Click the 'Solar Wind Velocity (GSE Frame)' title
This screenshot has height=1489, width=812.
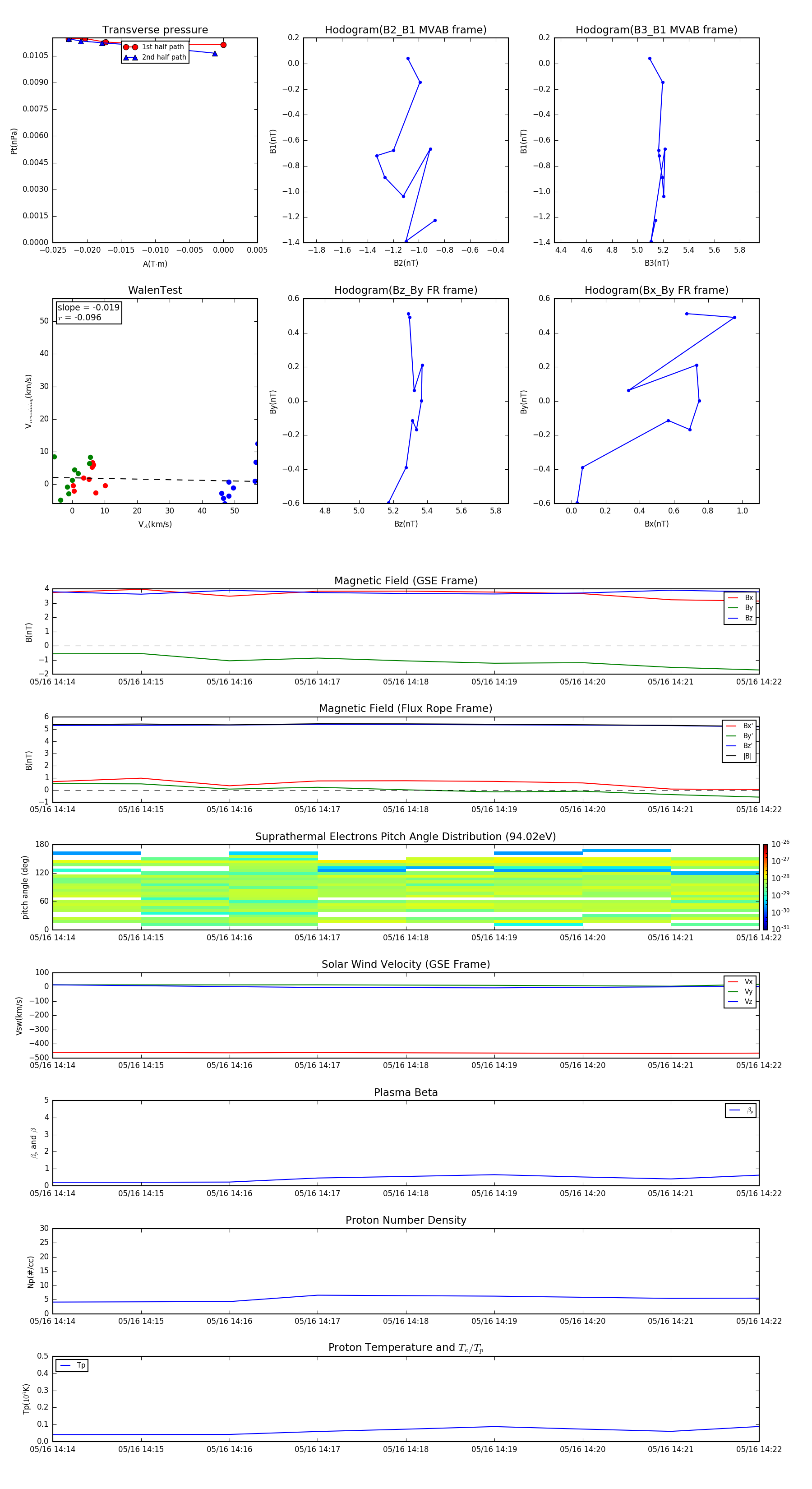(x=406, y=964)
